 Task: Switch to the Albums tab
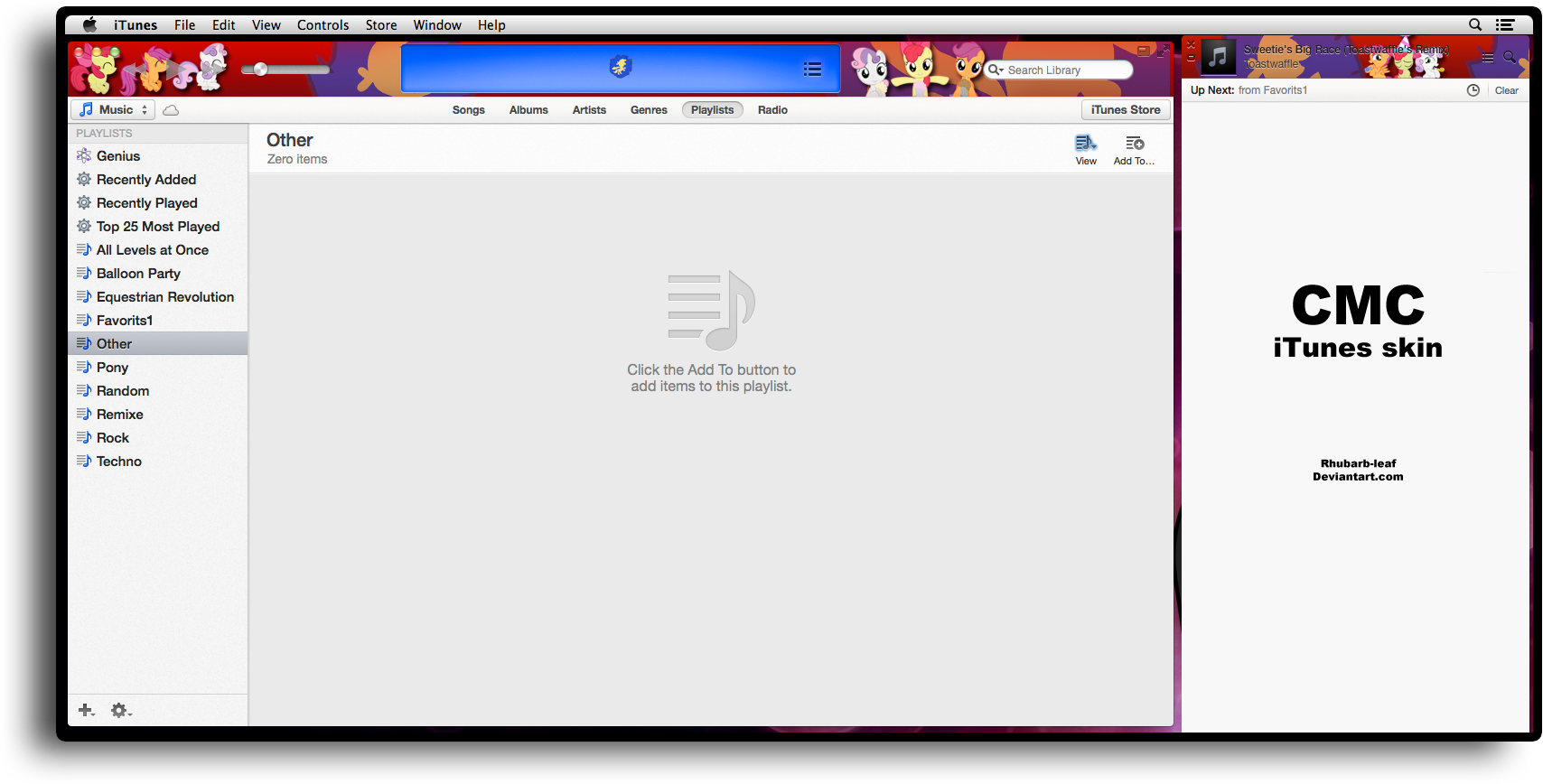point(528,110)
